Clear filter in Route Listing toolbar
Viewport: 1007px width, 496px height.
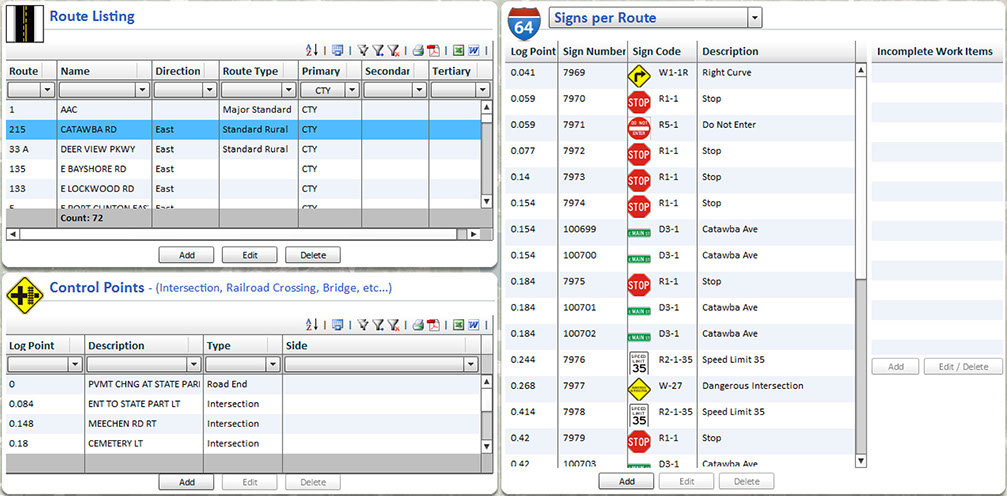pyautogui.click(x=396, y=49)
